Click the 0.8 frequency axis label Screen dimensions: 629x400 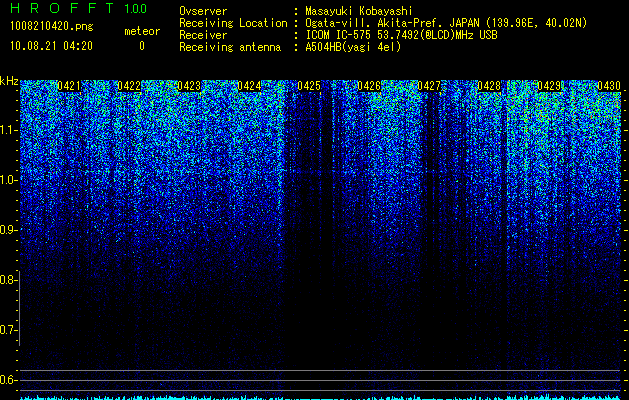[x=9, y=280]
